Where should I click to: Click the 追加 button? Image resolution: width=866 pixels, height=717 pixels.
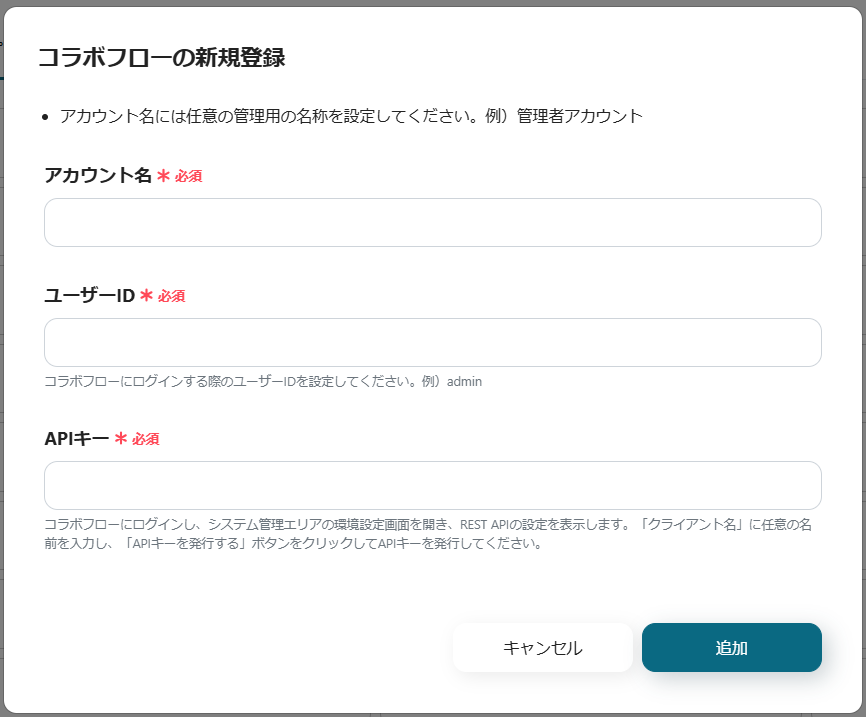[731, 647]
